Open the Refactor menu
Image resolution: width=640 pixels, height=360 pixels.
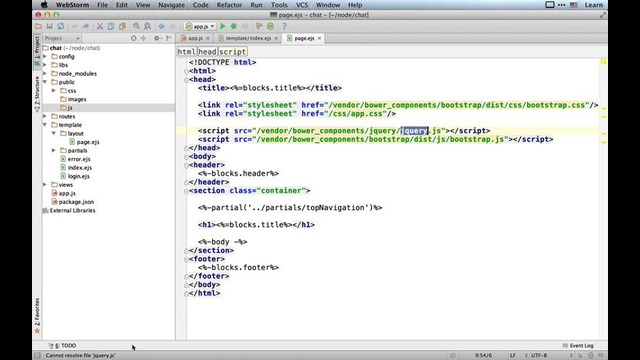(x=229, y=5)
